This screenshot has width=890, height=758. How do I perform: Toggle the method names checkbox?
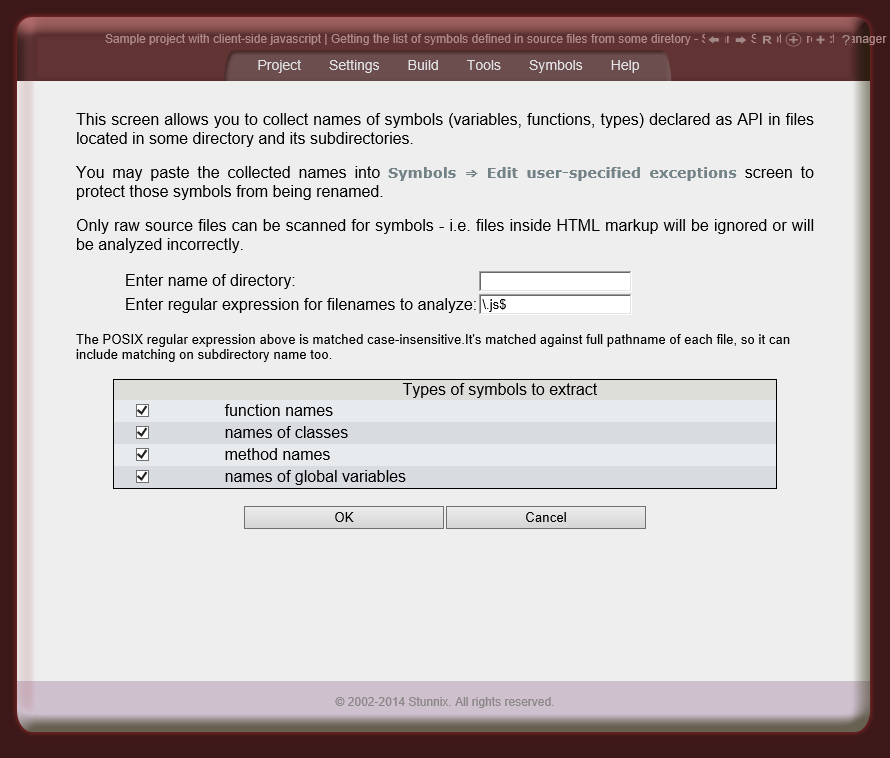pyautogui.click(x=142, y=454)
